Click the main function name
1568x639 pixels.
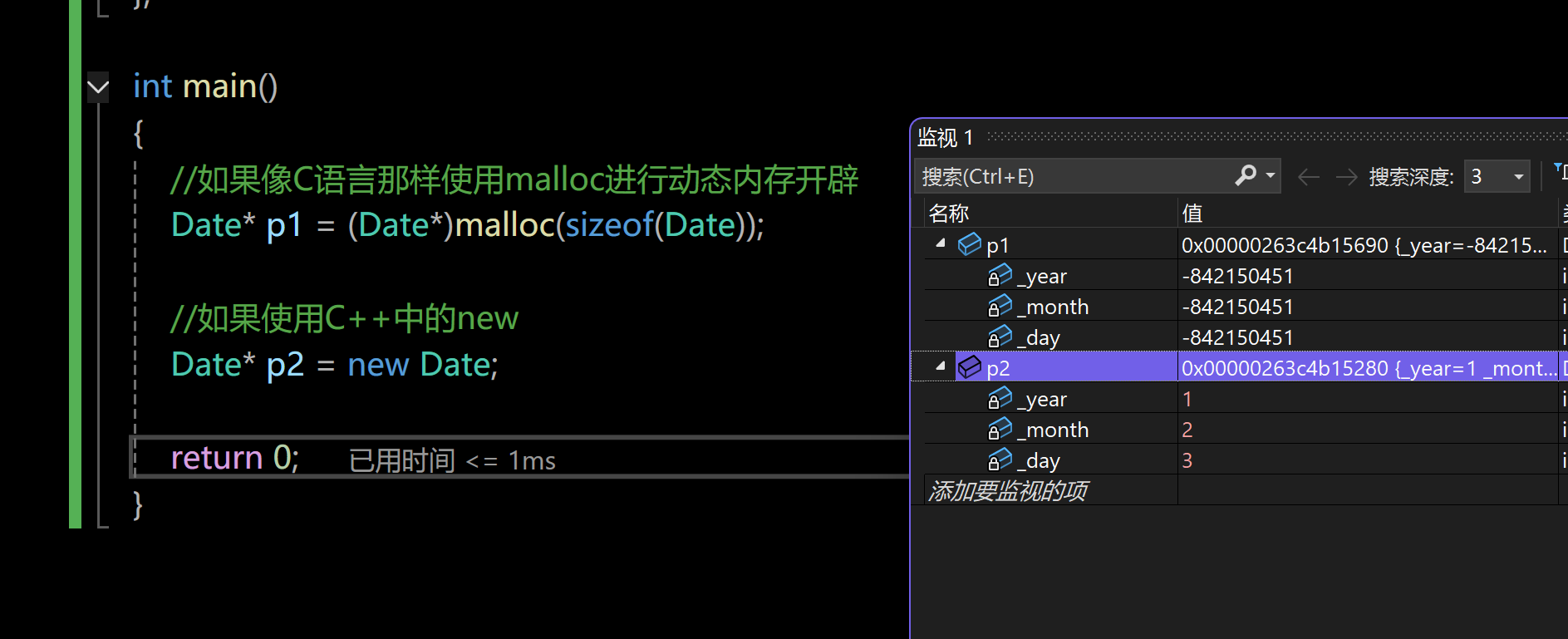pyautogui.click(x=219, y=86)
